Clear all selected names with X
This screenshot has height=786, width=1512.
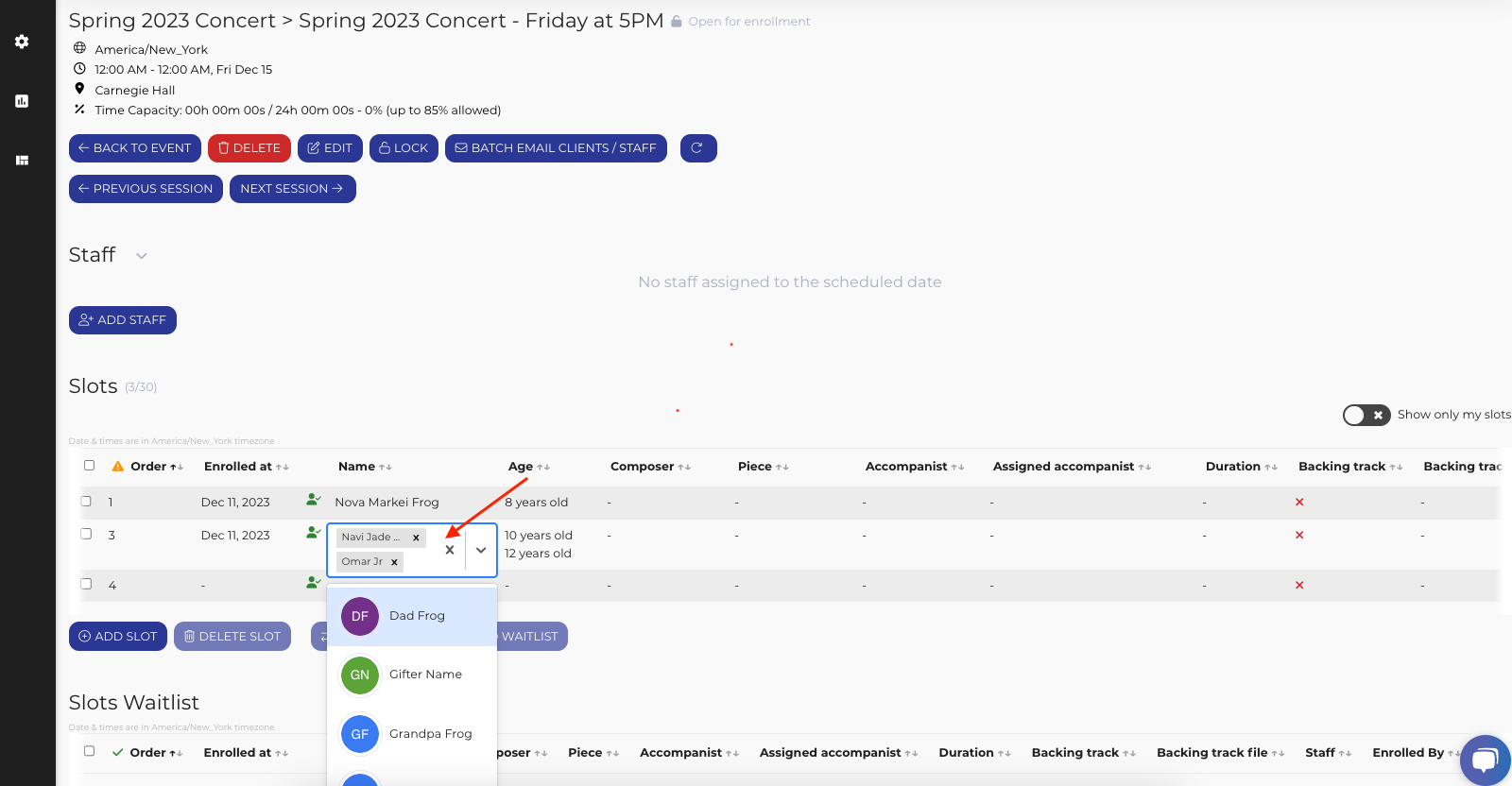450,550
